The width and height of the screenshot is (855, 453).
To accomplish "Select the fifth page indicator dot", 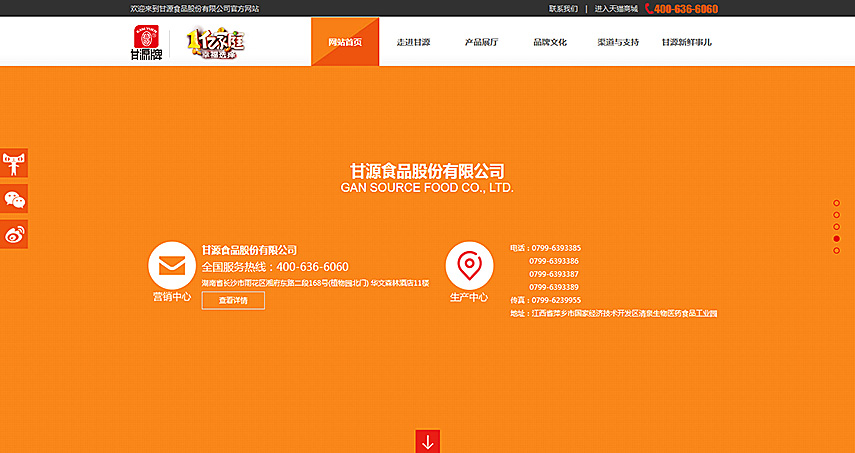I will pos(836,251).
